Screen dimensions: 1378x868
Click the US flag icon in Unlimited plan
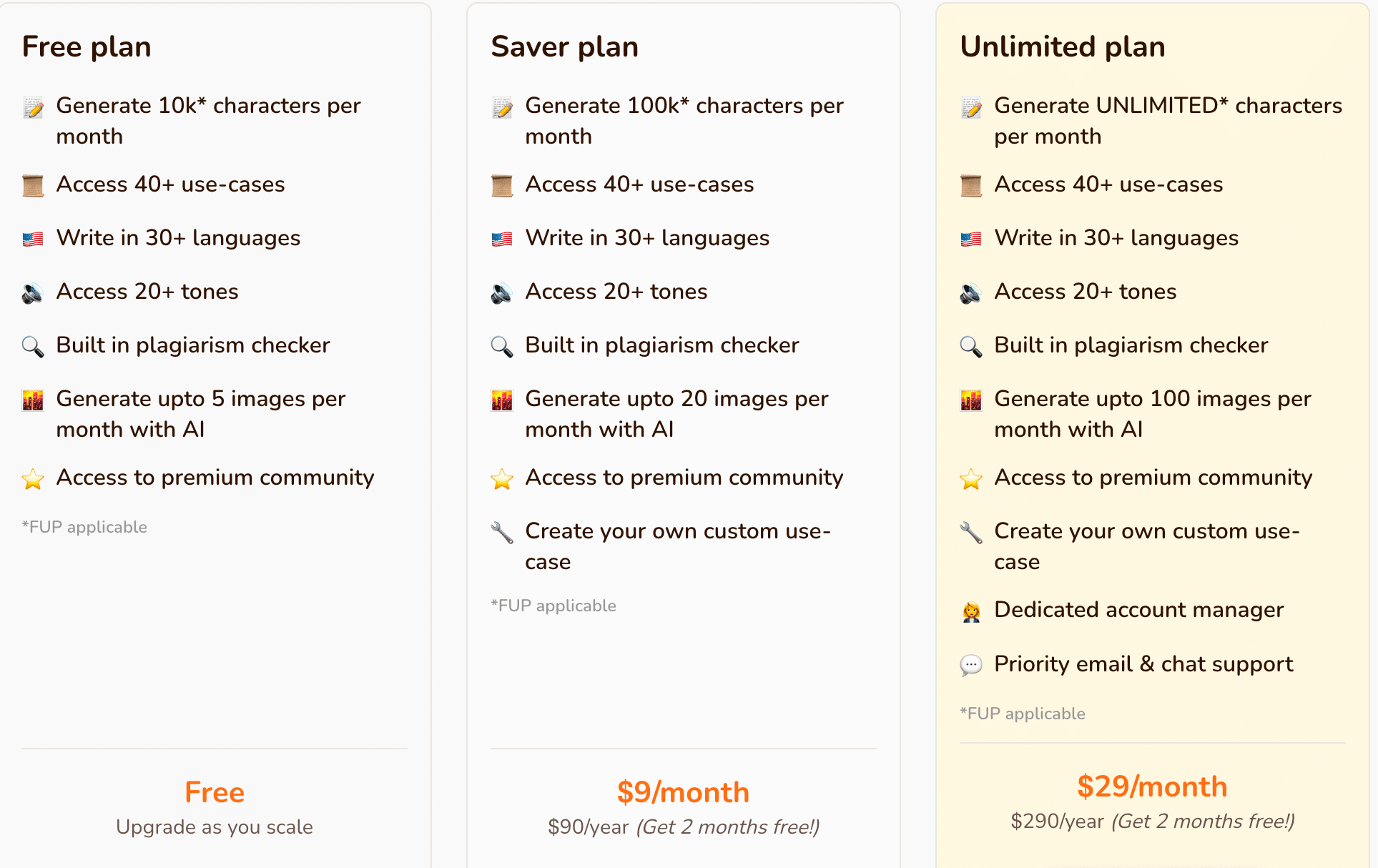coord(970,239)
